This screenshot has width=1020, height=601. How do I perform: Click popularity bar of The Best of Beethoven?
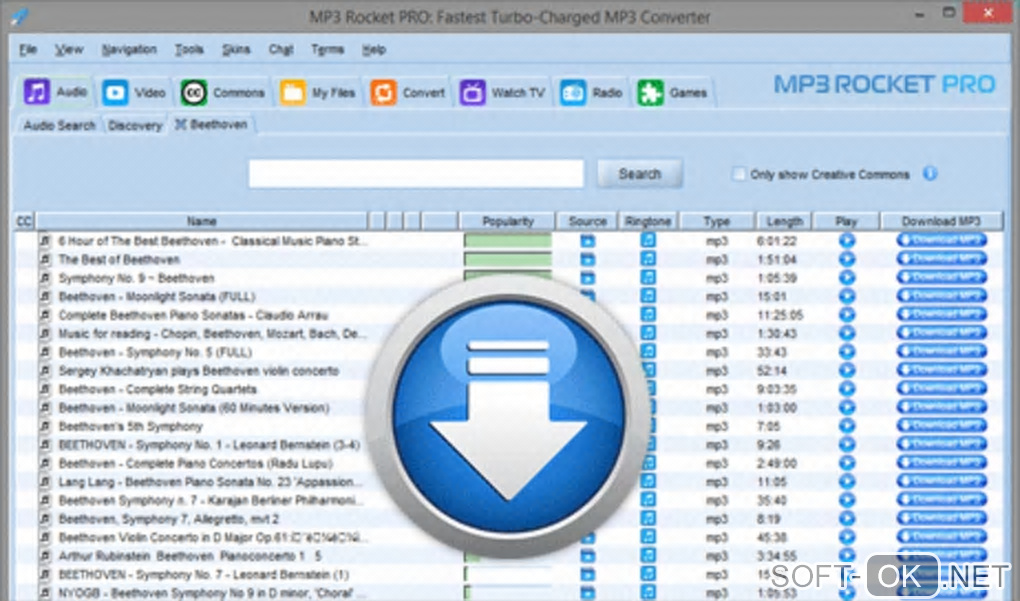click(507, 259)
